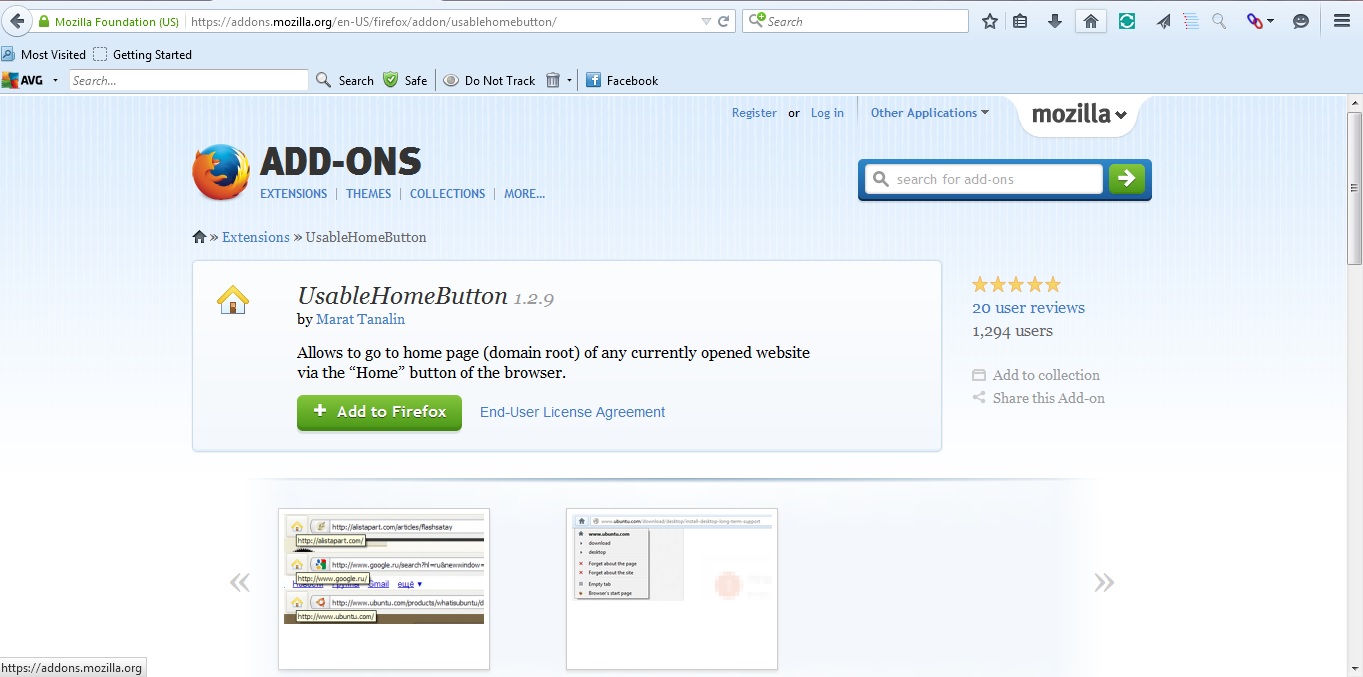Click the AVG trash can icon
Screen dimensions: 1363x677
[x=553, y=80]
